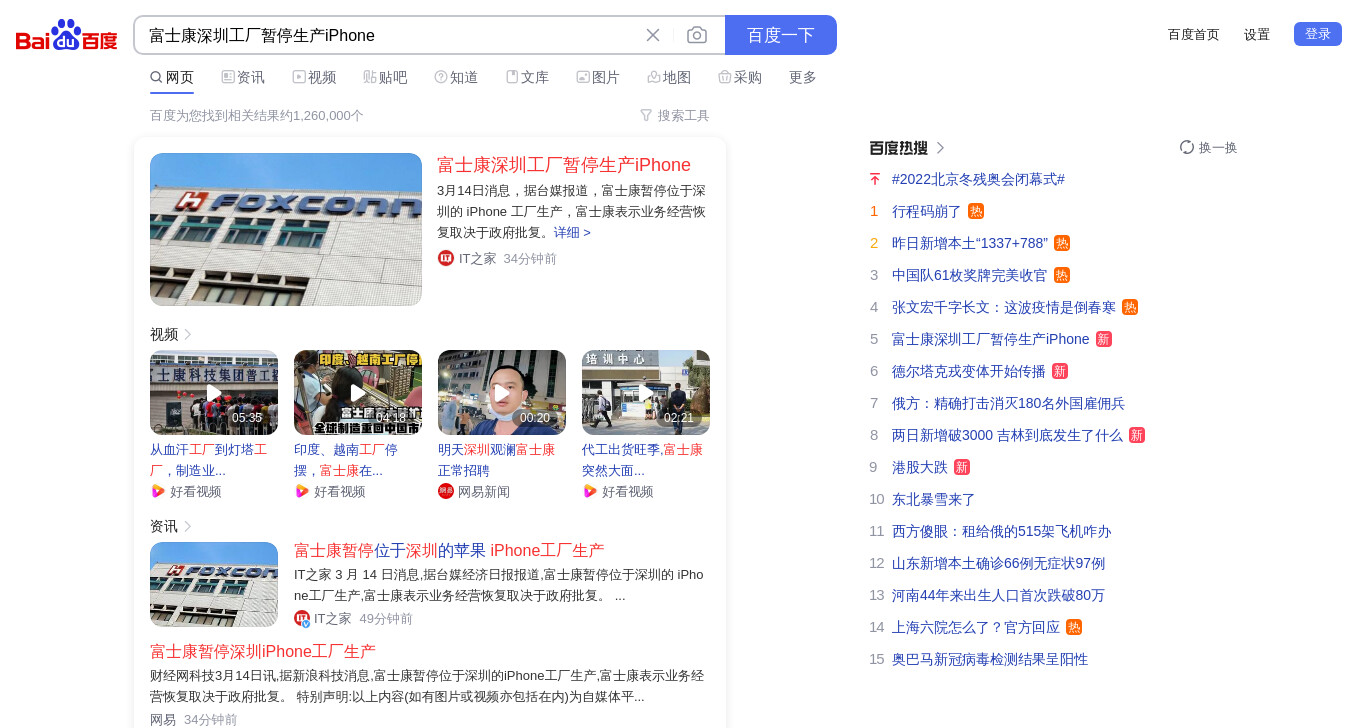
Task: Go to 百度首页 link
Action: [x=1194, y=34]
